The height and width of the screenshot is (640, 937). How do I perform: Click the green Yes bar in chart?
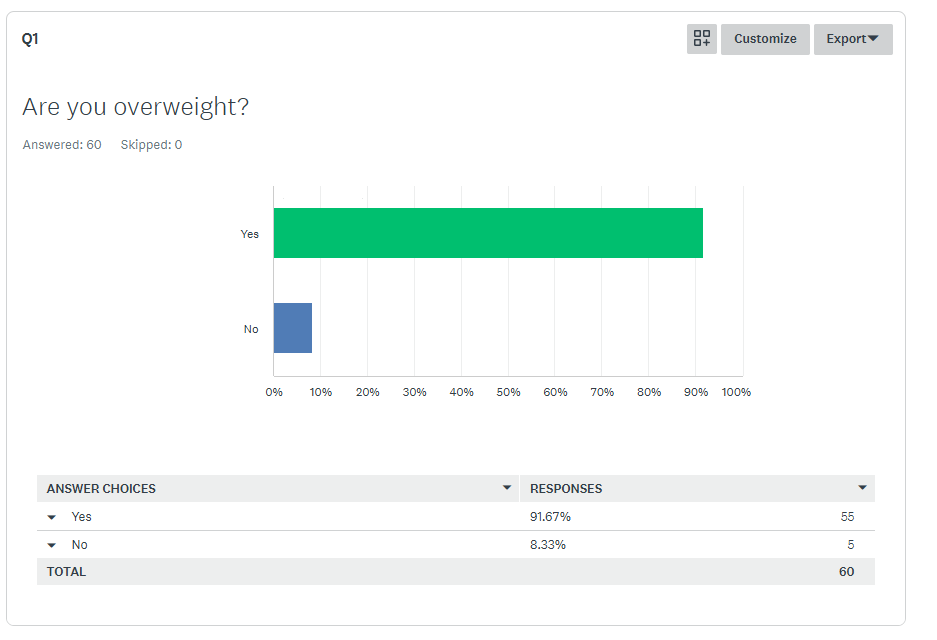[488, 233]
